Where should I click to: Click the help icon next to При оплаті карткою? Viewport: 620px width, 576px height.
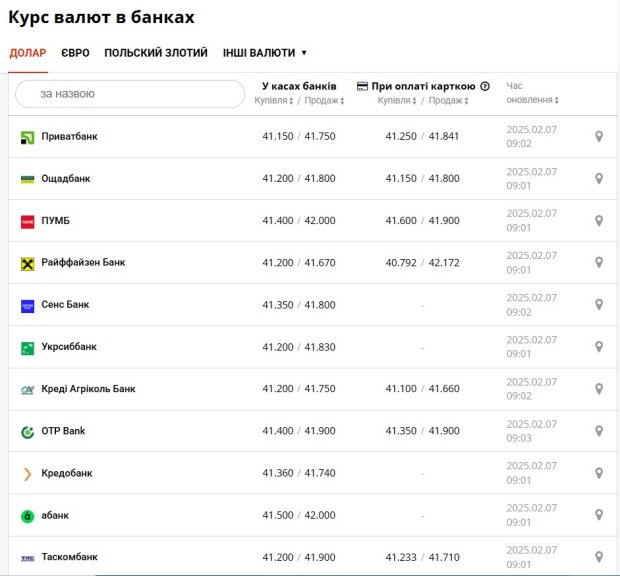point(485,86)
